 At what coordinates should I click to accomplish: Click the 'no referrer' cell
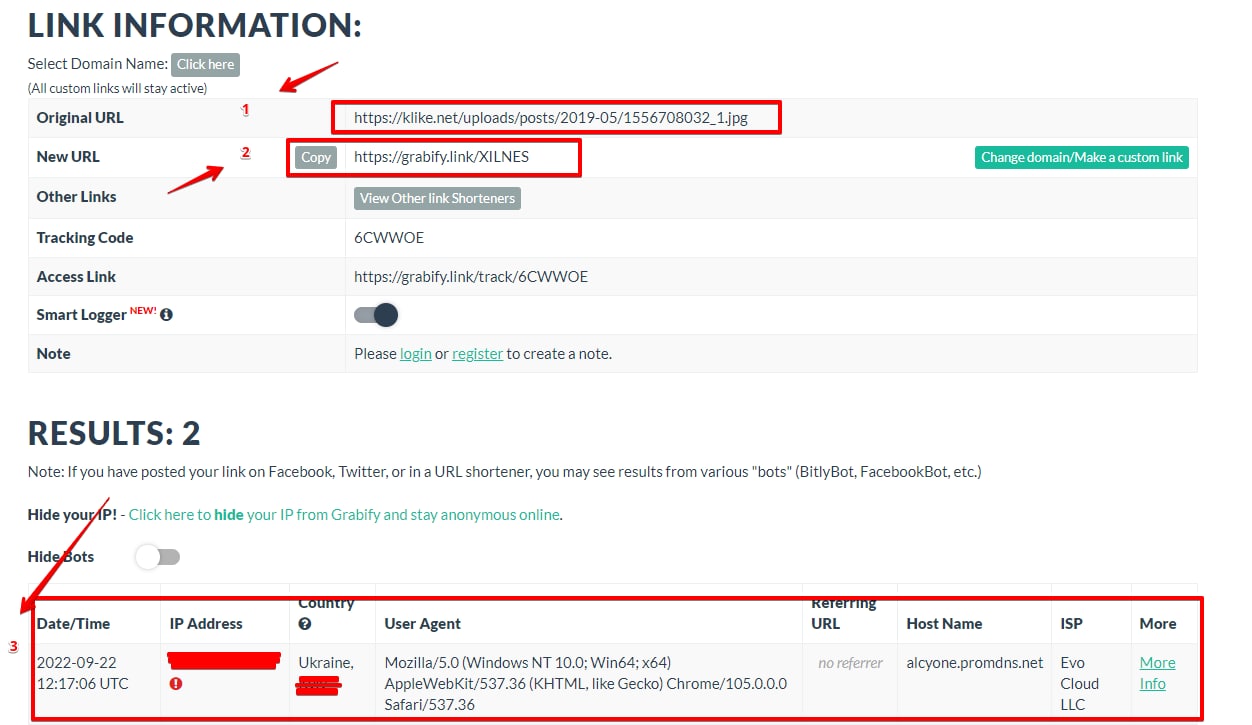coord(850,663)
